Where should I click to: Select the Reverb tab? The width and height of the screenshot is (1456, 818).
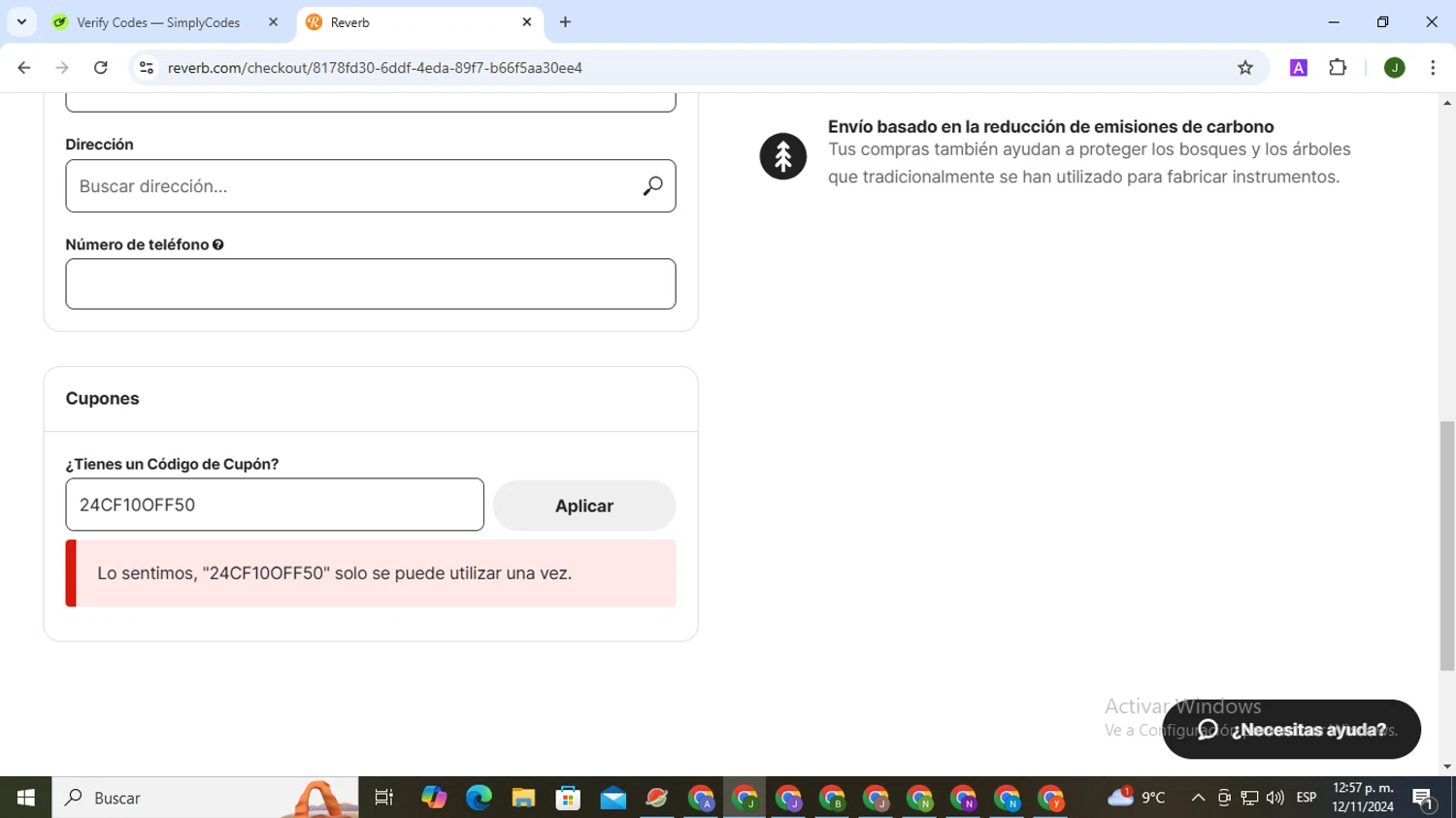[x=419, y=22]
